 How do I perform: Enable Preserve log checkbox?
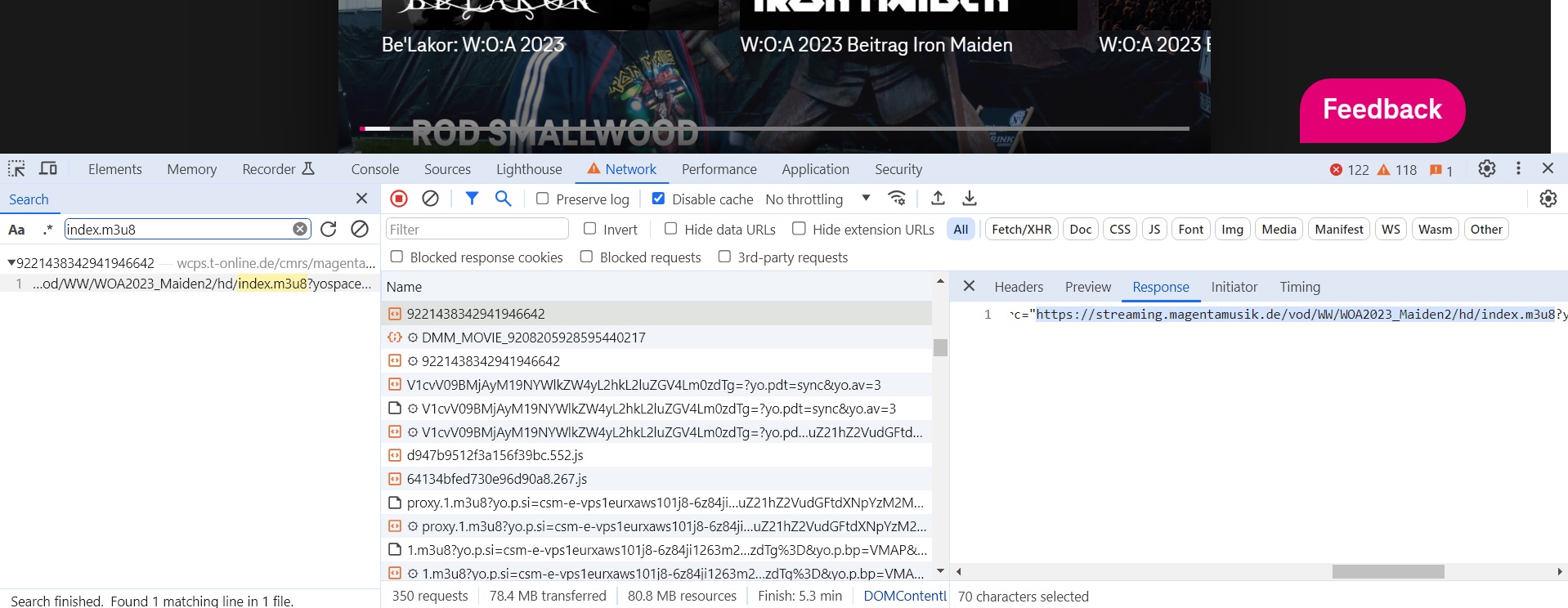542,199
